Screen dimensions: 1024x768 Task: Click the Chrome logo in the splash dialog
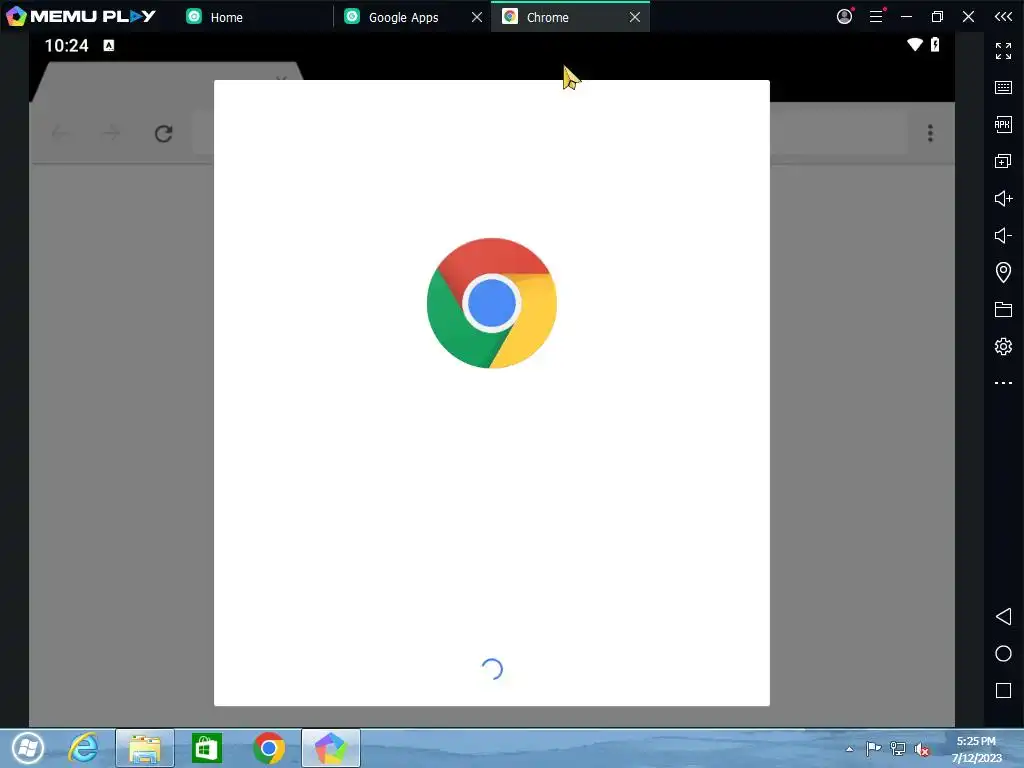[492, 303]
